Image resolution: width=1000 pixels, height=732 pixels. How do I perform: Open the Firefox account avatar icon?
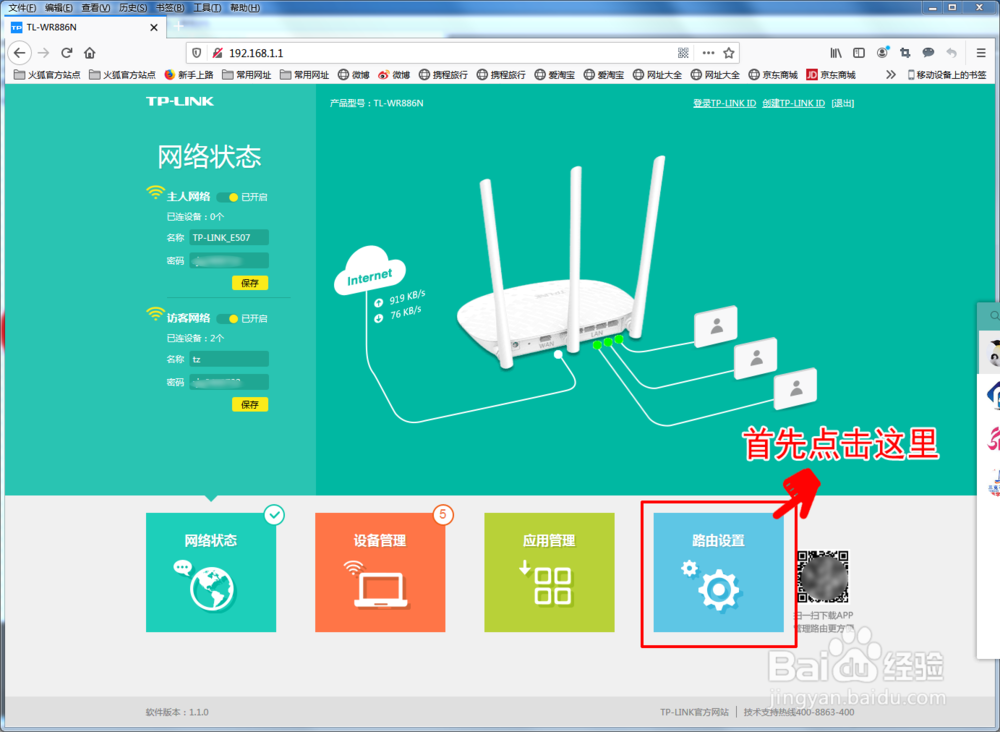point(883,53)
